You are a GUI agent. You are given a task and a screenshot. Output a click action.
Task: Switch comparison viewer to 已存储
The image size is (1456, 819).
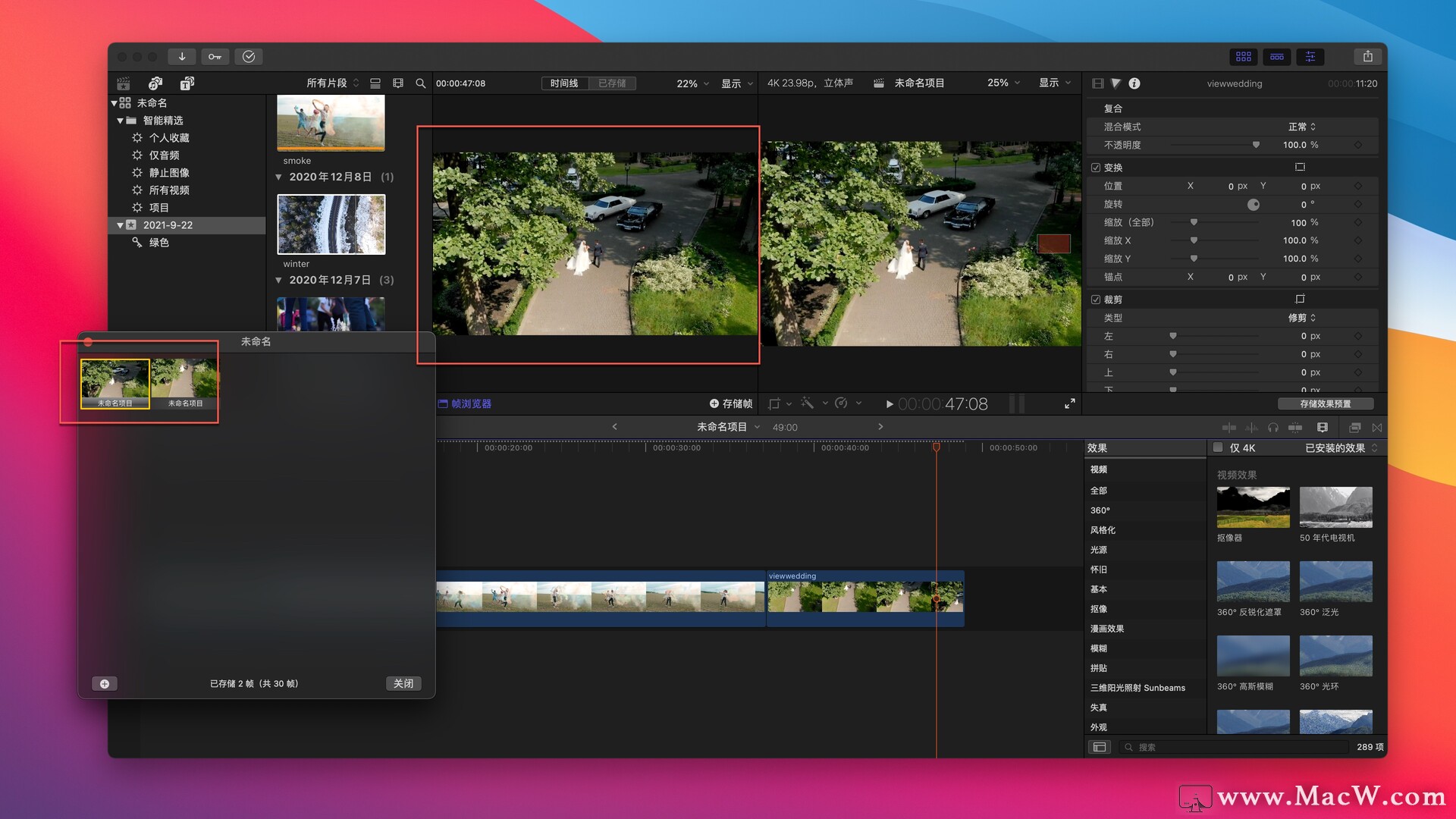click(x=612, y=83)
